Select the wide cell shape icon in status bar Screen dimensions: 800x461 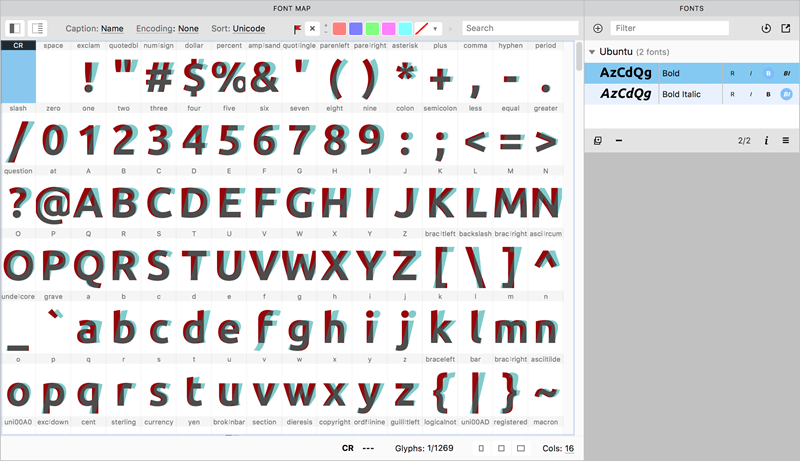coord(520,448)
